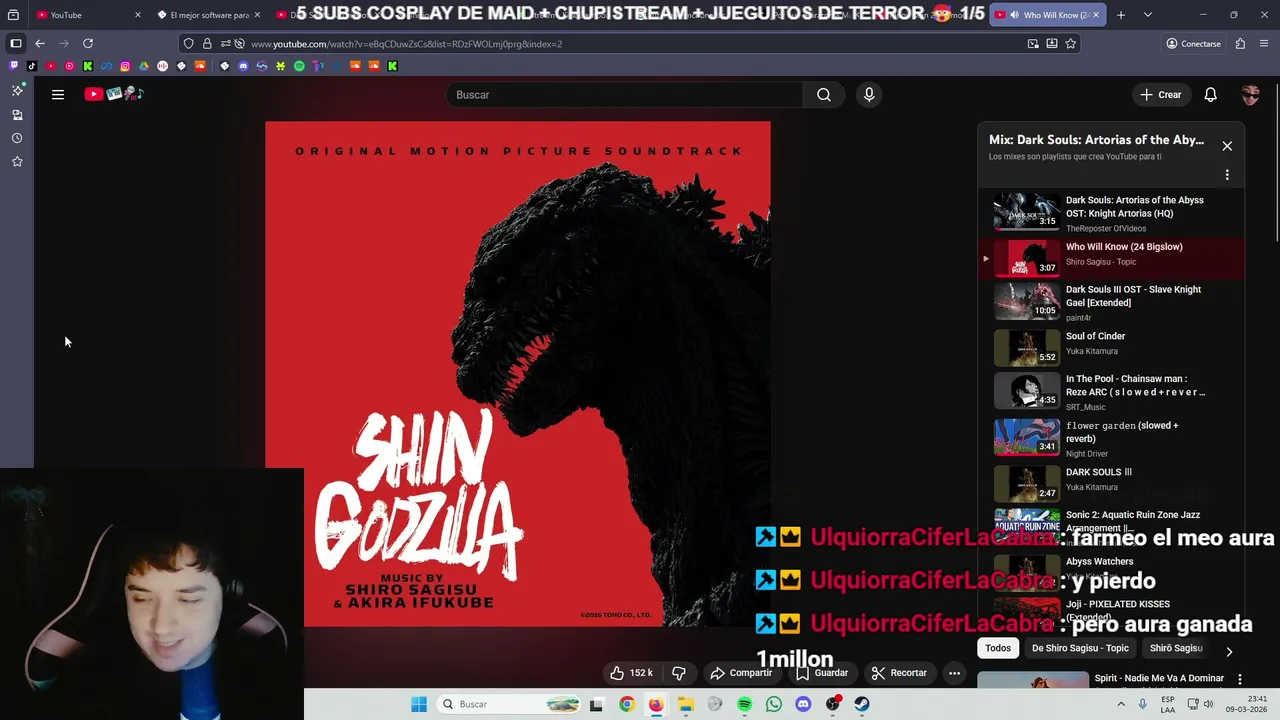This screenshot has width=1280, height=720.
Task: Select the Shirō Sagisu filter chip
Action: (1176, 648)
